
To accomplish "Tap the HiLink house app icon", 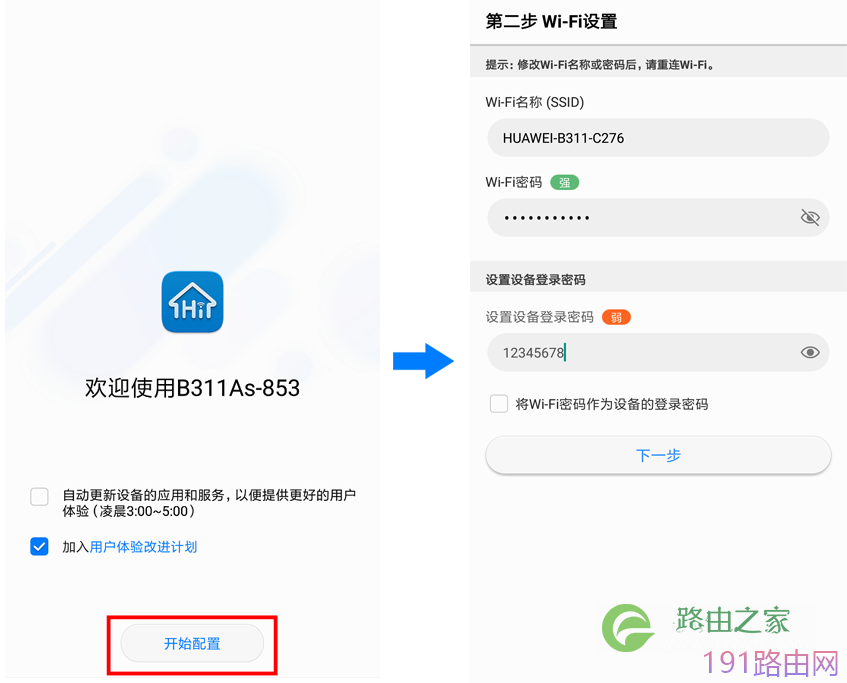I will 192,302.
